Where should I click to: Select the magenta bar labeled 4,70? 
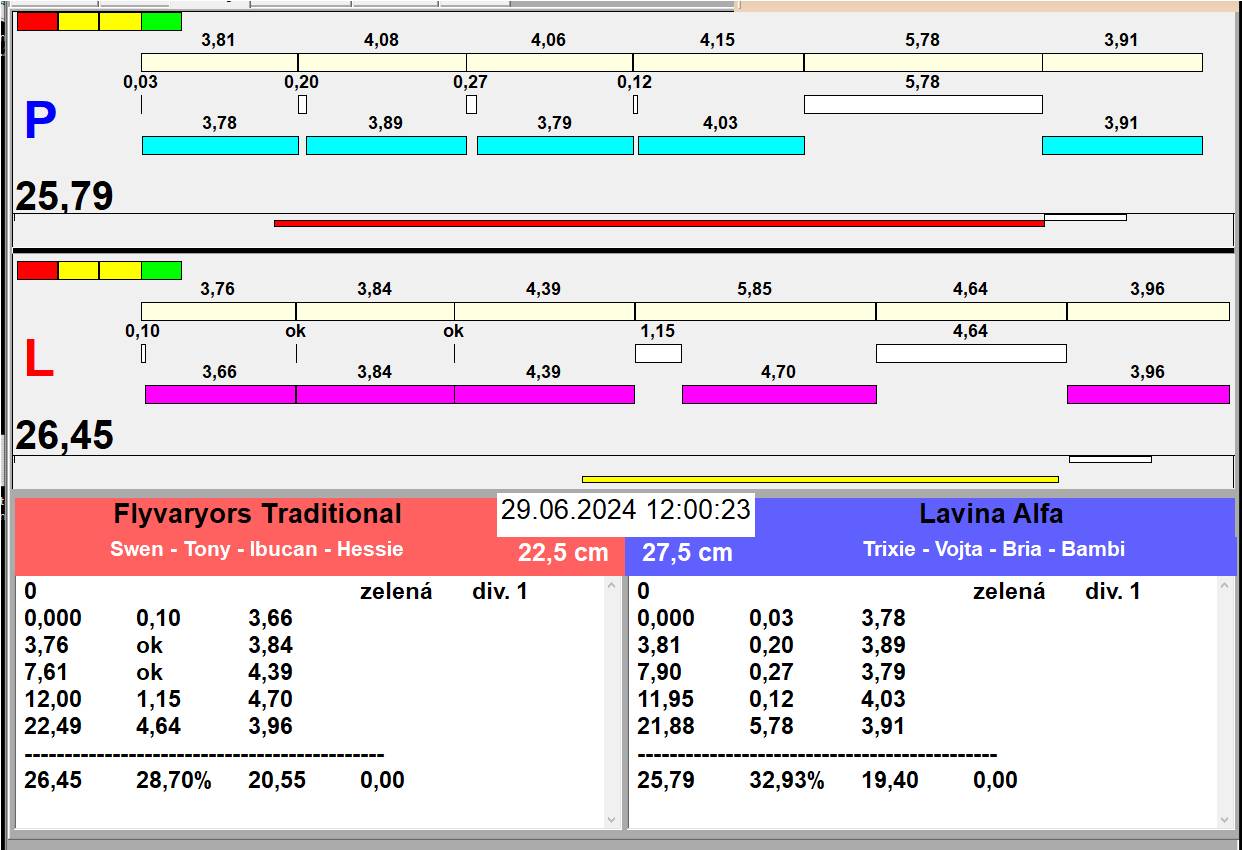[779, 394]
